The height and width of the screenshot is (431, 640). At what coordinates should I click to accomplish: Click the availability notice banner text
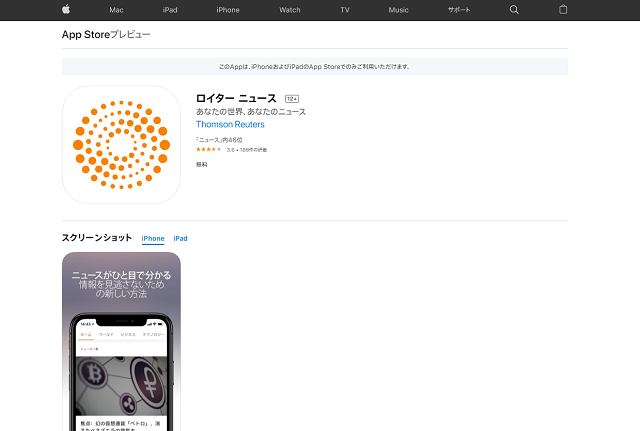315,67
